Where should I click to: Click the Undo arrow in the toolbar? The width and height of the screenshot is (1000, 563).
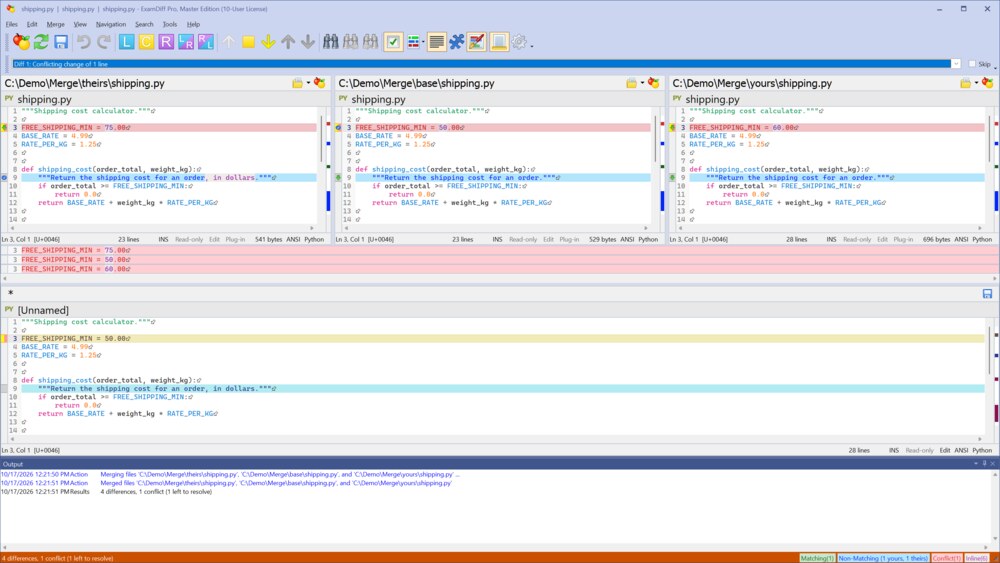point(84,42)
